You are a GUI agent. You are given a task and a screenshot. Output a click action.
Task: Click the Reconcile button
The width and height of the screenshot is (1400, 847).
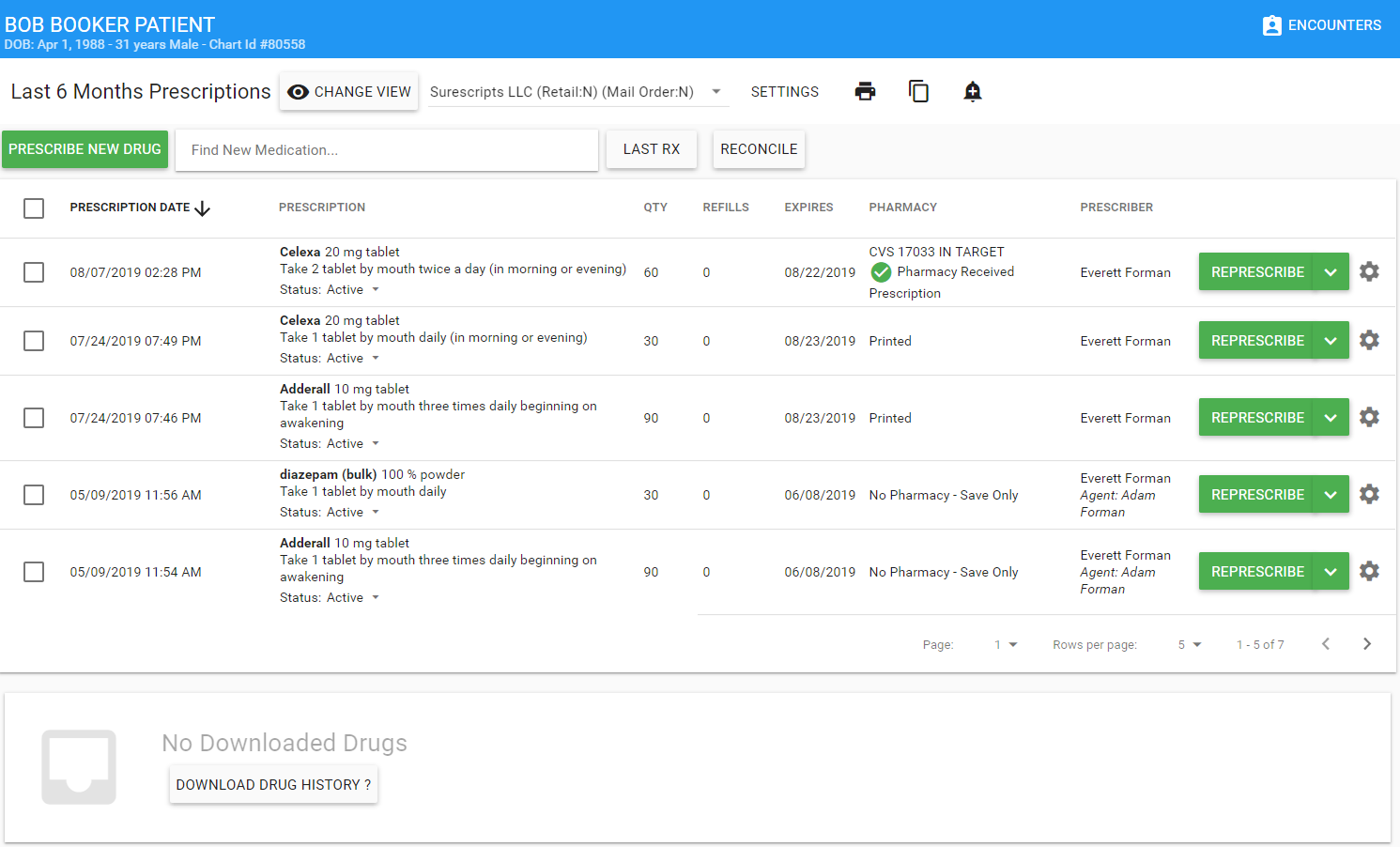(x=759, y=149)
